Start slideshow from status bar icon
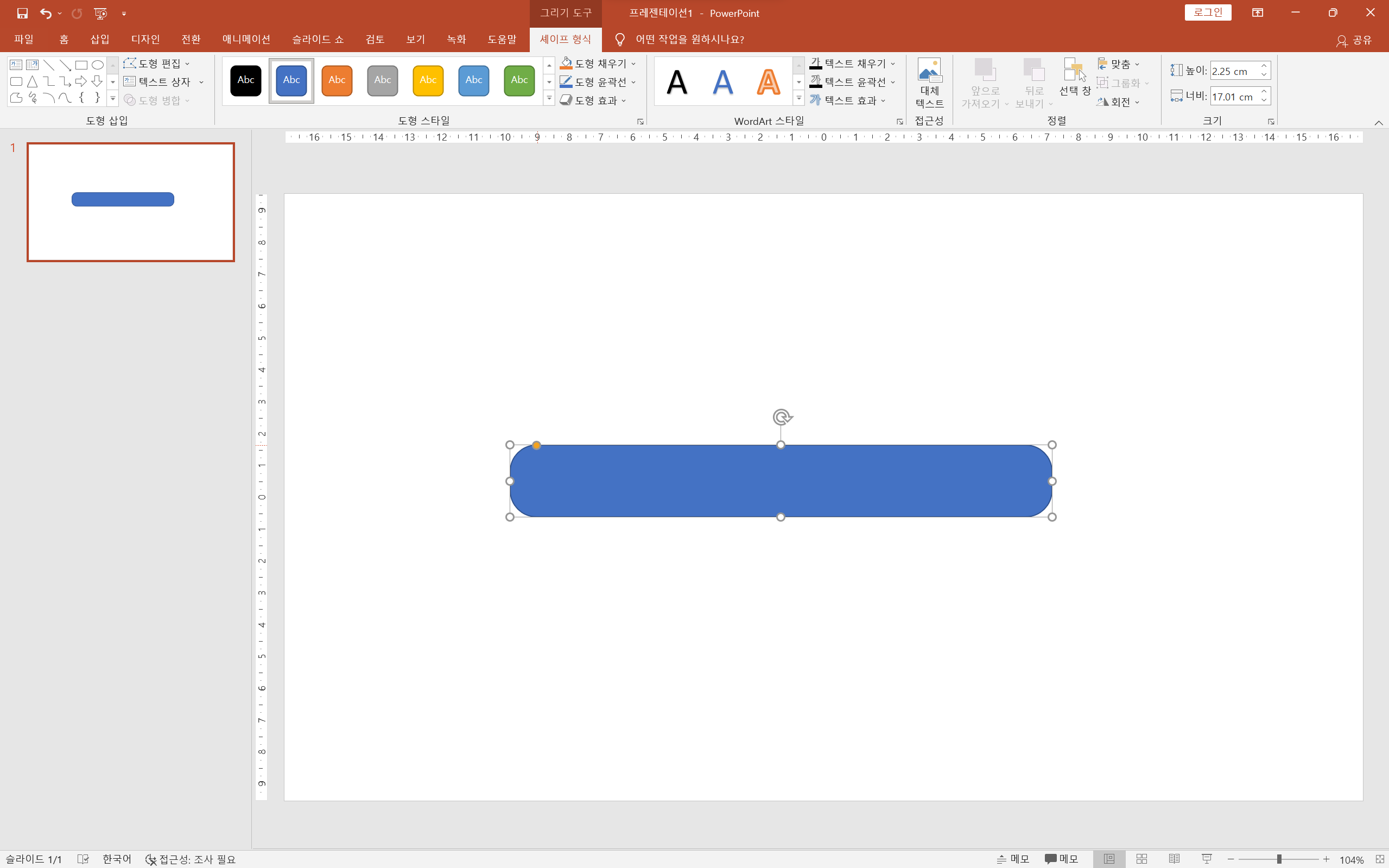The height and width of the screenshot is (868, 1389). [1207, 859]
